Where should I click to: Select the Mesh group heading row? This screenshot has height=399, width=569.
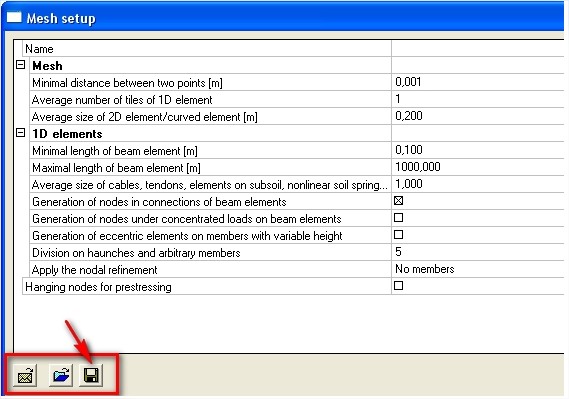coord(210,66)
